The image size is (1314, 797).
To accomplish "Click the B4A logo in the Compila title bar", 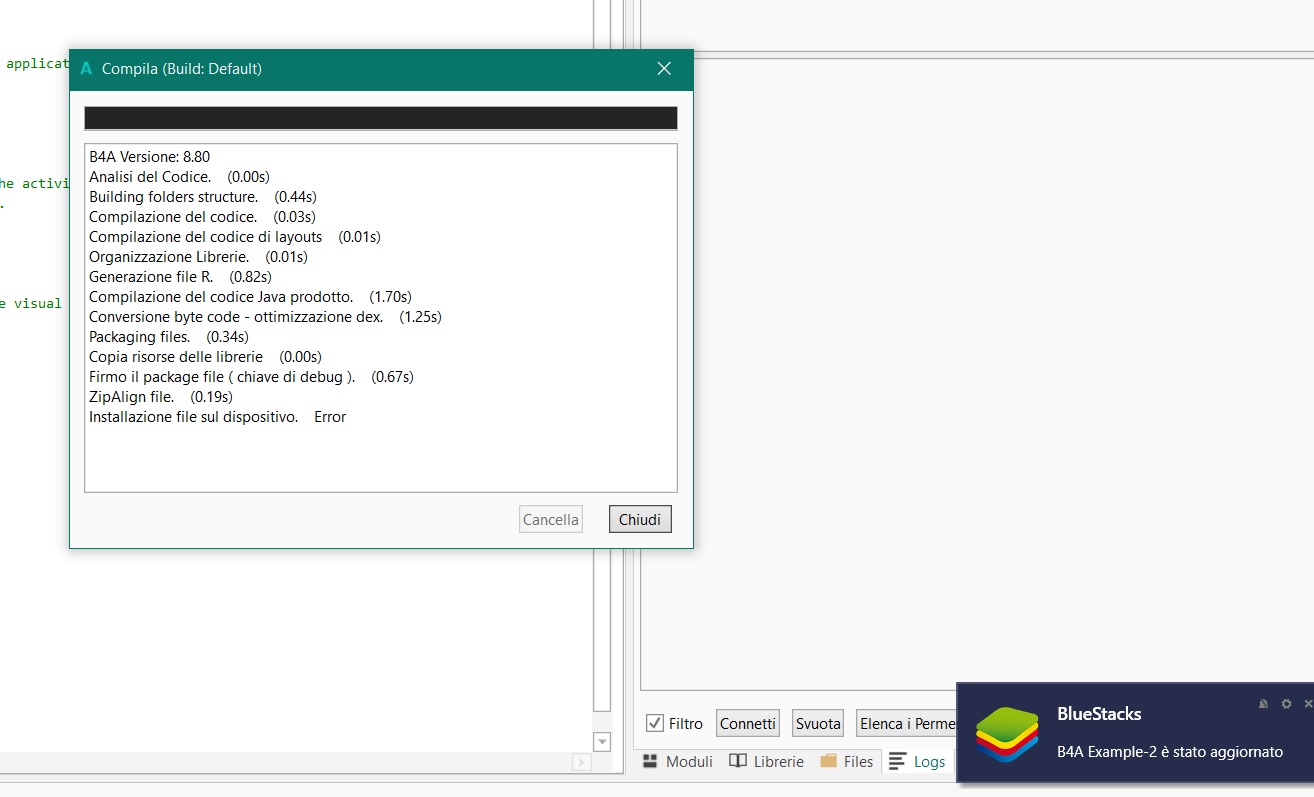I will pyautogui.click(x=86, y=69).
